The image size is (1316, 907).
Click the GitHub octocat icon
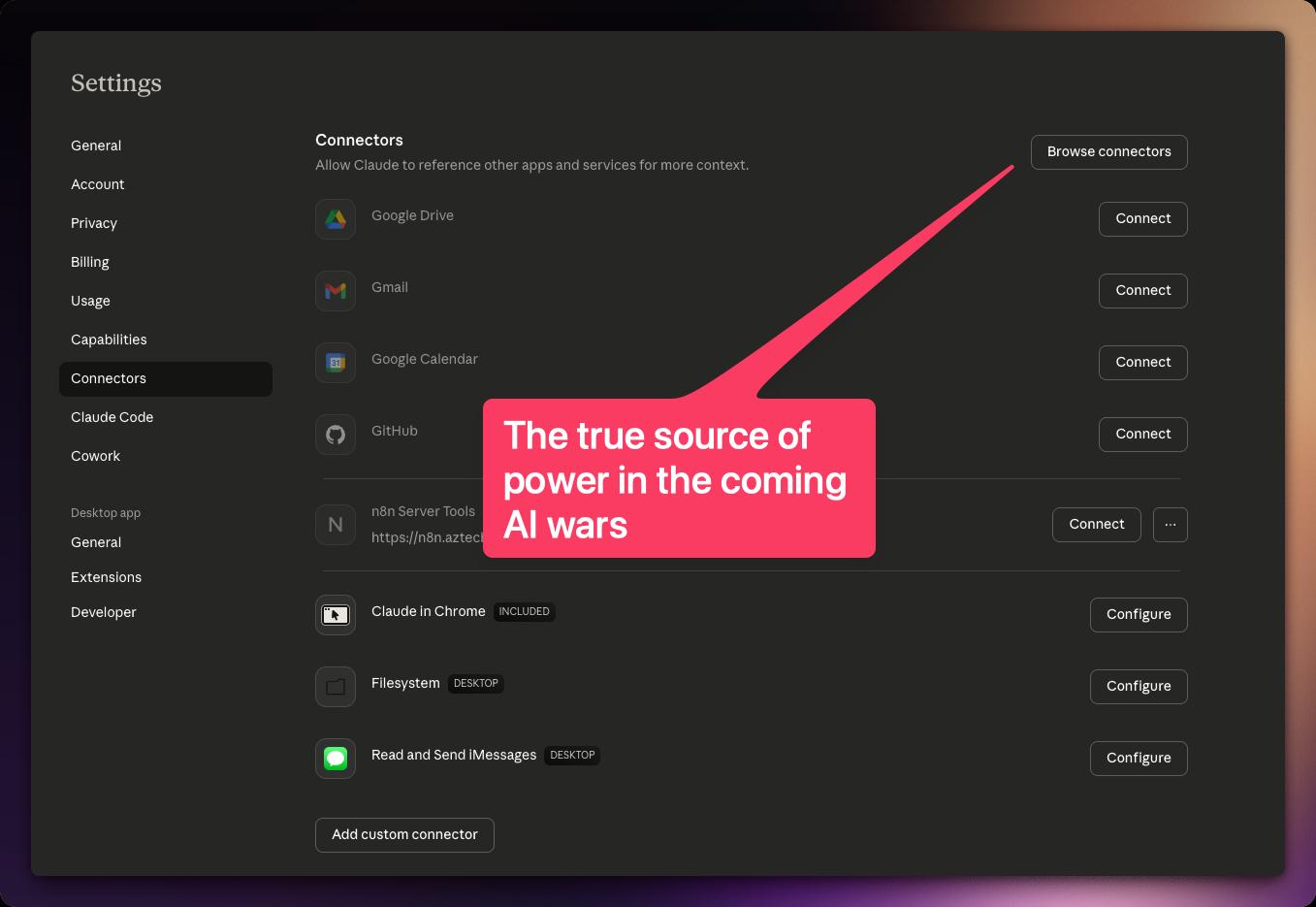point(336,435)
